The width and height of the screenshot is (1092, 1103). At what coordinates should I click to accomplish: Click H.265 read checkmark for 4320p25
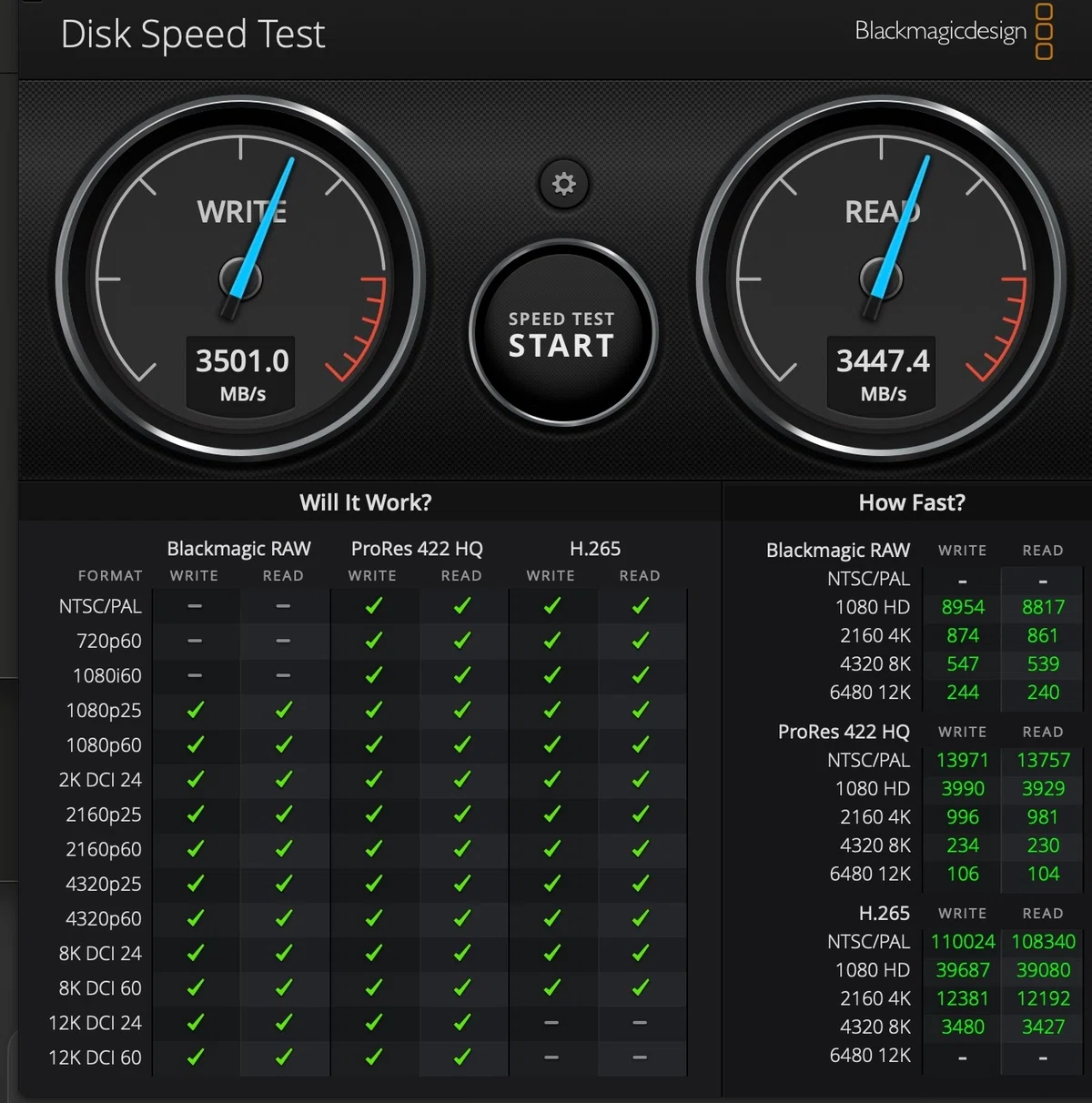coord(641,884)
